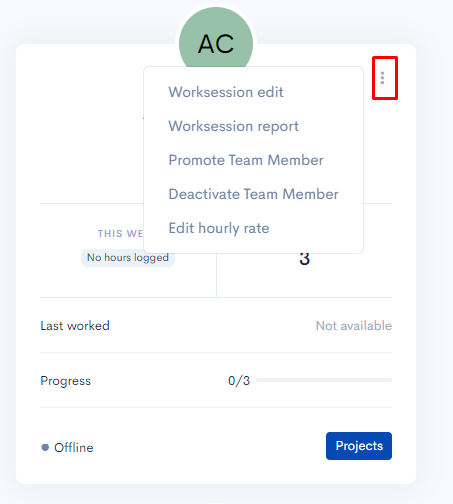Choose Promote Team Member
Image resolution: width=453 pixels, height=504 pixels.
coord(246,160)
